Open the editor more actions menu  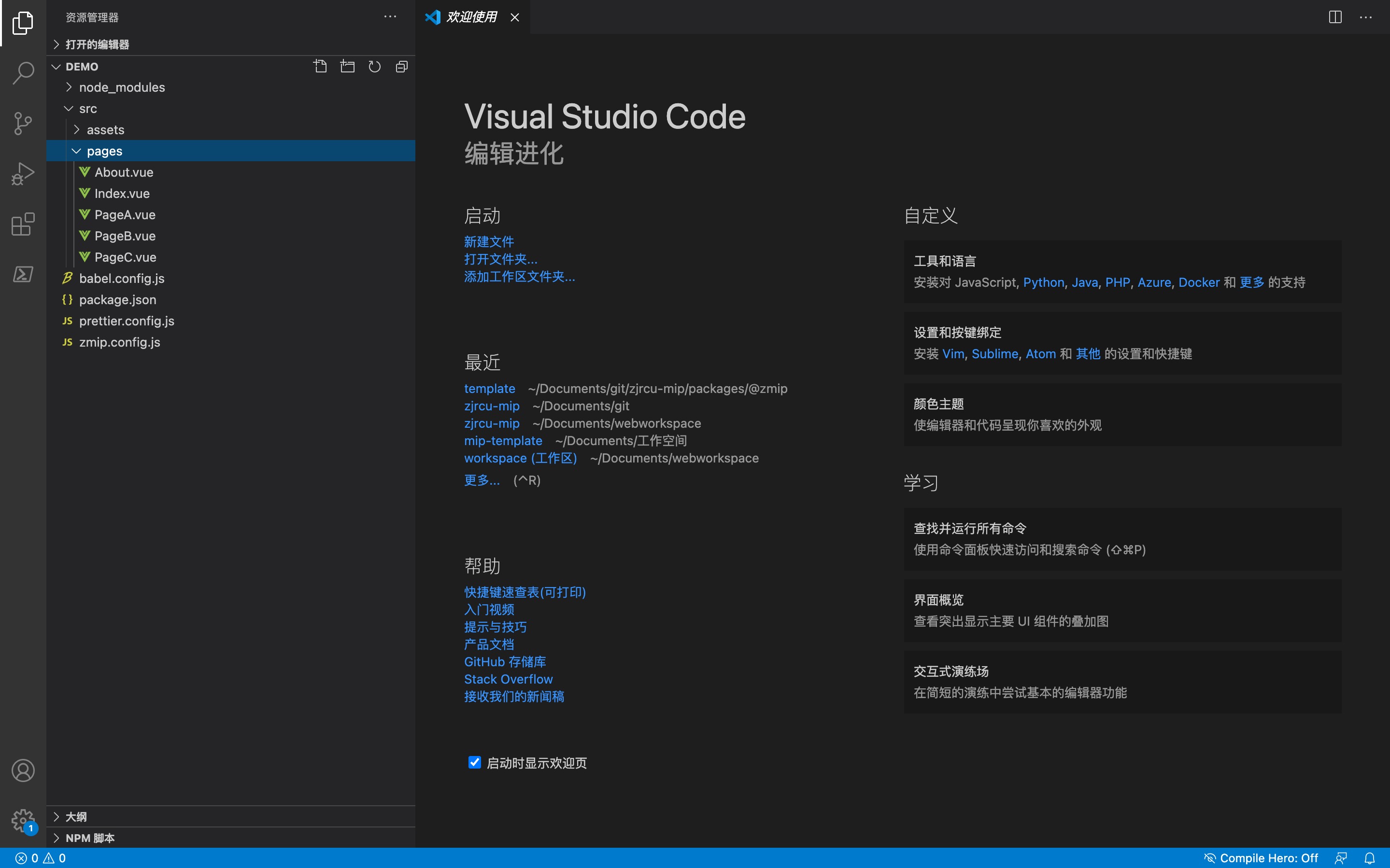click(1366, 17)
